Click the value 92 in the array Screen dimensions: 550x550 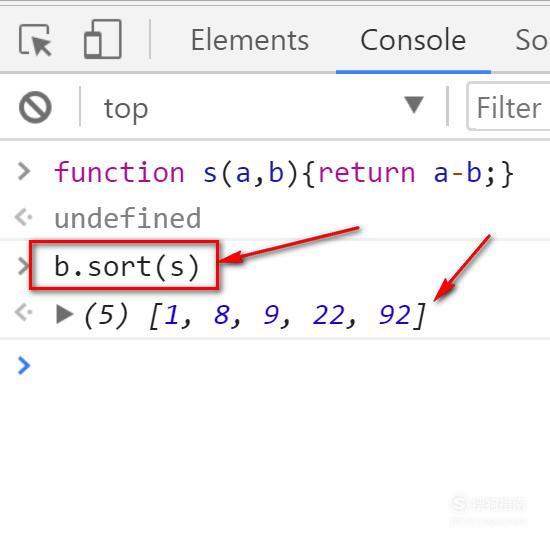point(395,314)
